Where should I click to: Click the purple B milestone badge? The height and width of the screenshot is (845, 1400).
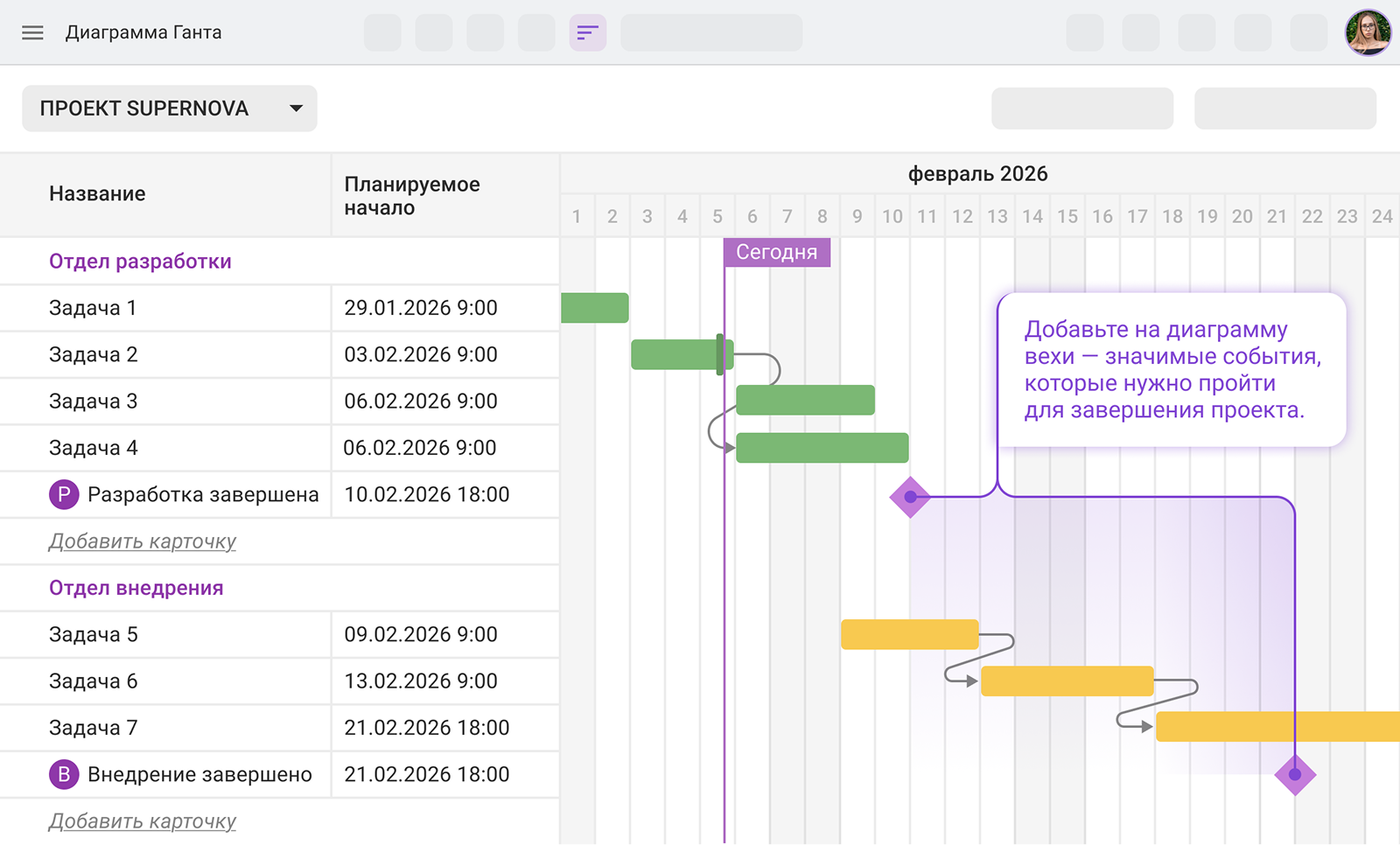pos(64,775)
